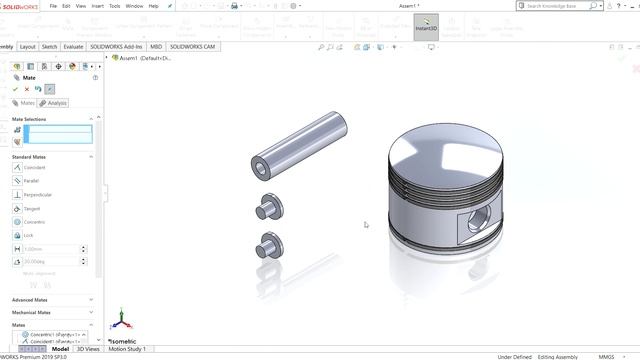Expand the Mechanical Mates section
This screenshot has width=640, height=360.
coord(91,313)
